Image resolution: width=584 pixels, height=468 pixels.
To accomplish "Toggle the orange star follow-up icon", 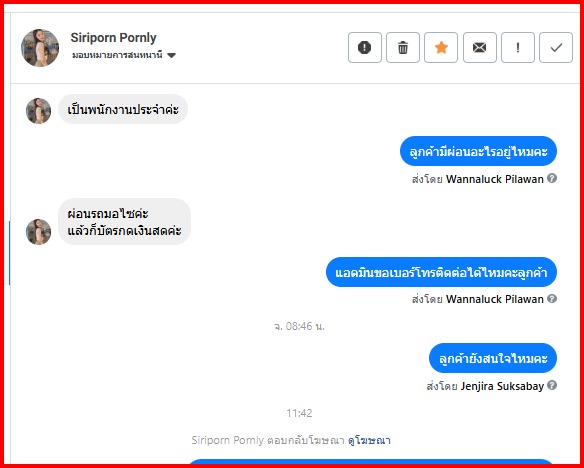I will click(x=441, y=47).
